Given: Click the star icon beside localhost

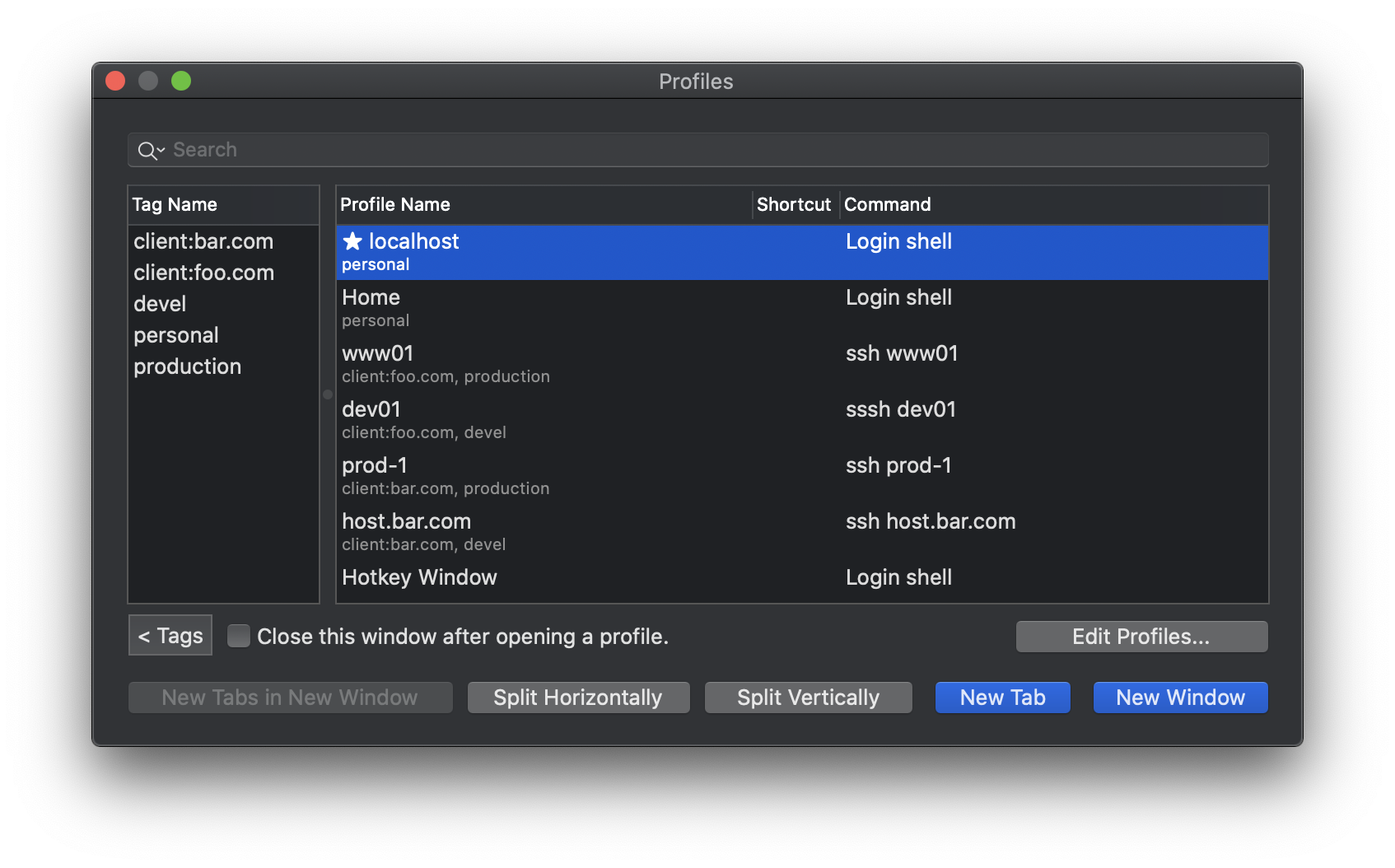Looking at the screenshot, I should click(352, 241).
